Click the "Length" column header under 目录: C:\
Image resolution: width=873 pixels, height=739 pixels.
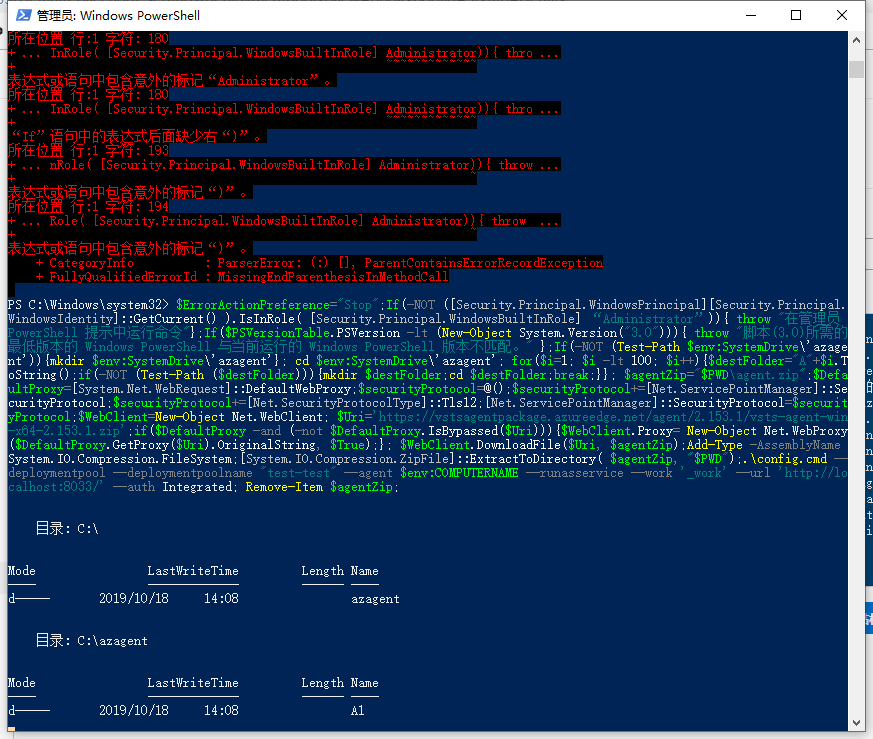(x=322, y=571)
